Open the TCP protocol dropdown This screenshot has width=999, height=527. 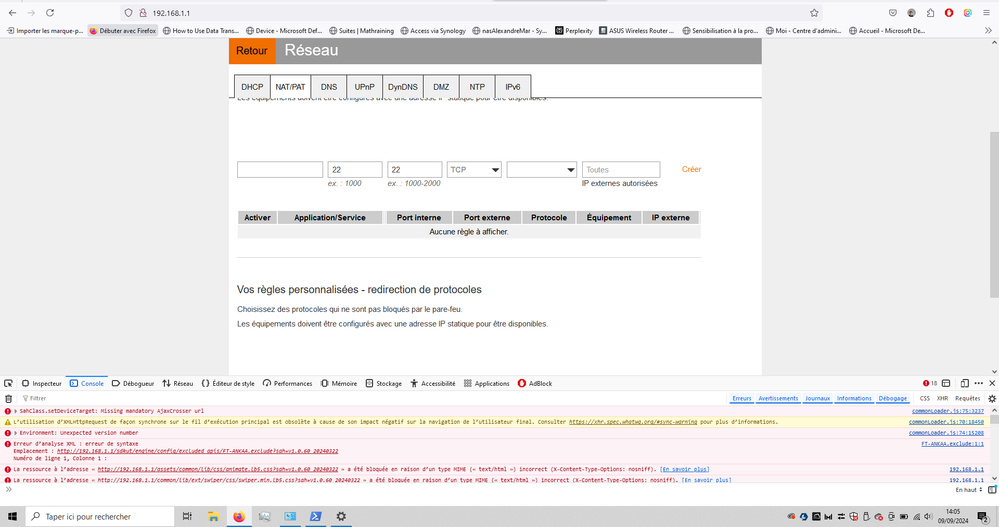pyautogui.click(x=474, y=170)
